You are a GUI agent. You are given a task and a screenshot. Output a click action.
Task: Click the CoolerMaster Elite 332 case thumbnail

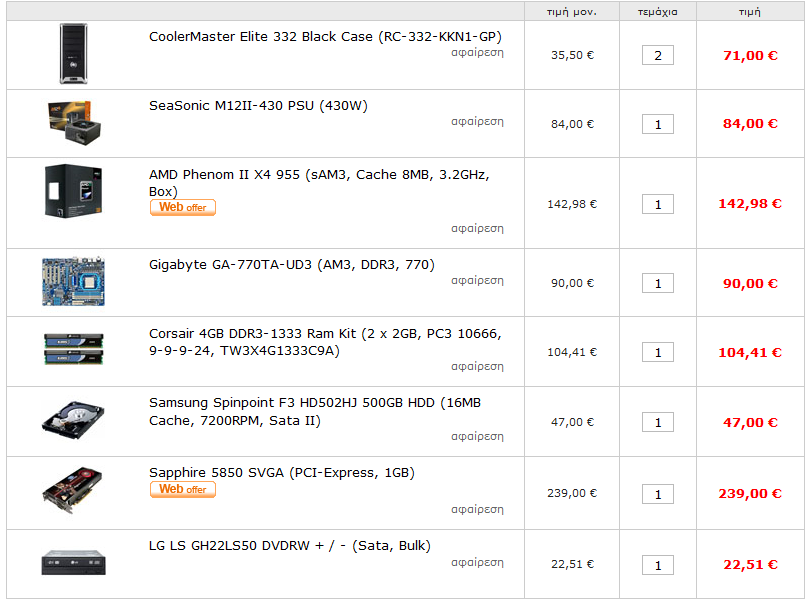[x=74, y=53]
